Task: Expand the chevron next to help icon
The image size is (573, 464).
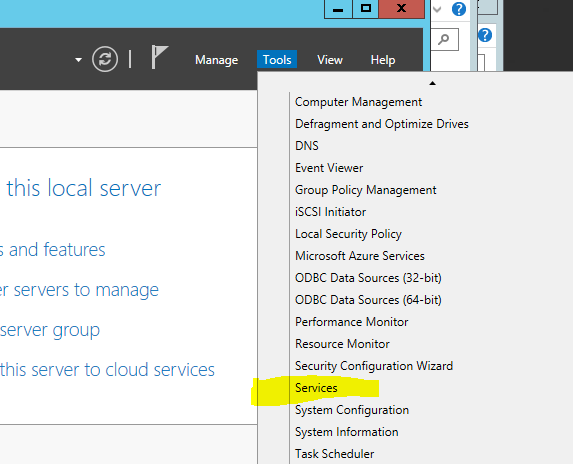Action: [437, 9]
